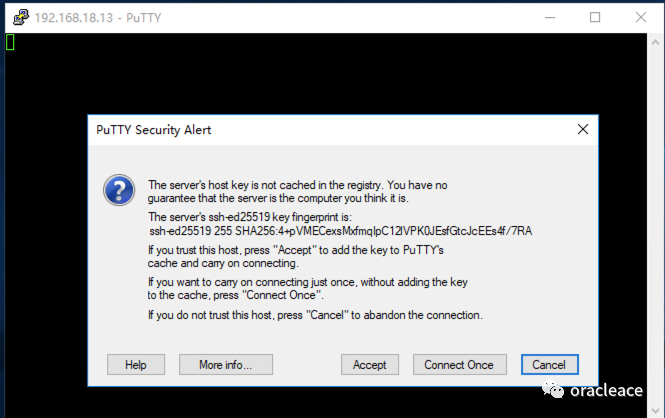Close the PuTTY Security Alert dialog
Image resolution: width=665 pixels, height=418 pixels.
[582, 130]
